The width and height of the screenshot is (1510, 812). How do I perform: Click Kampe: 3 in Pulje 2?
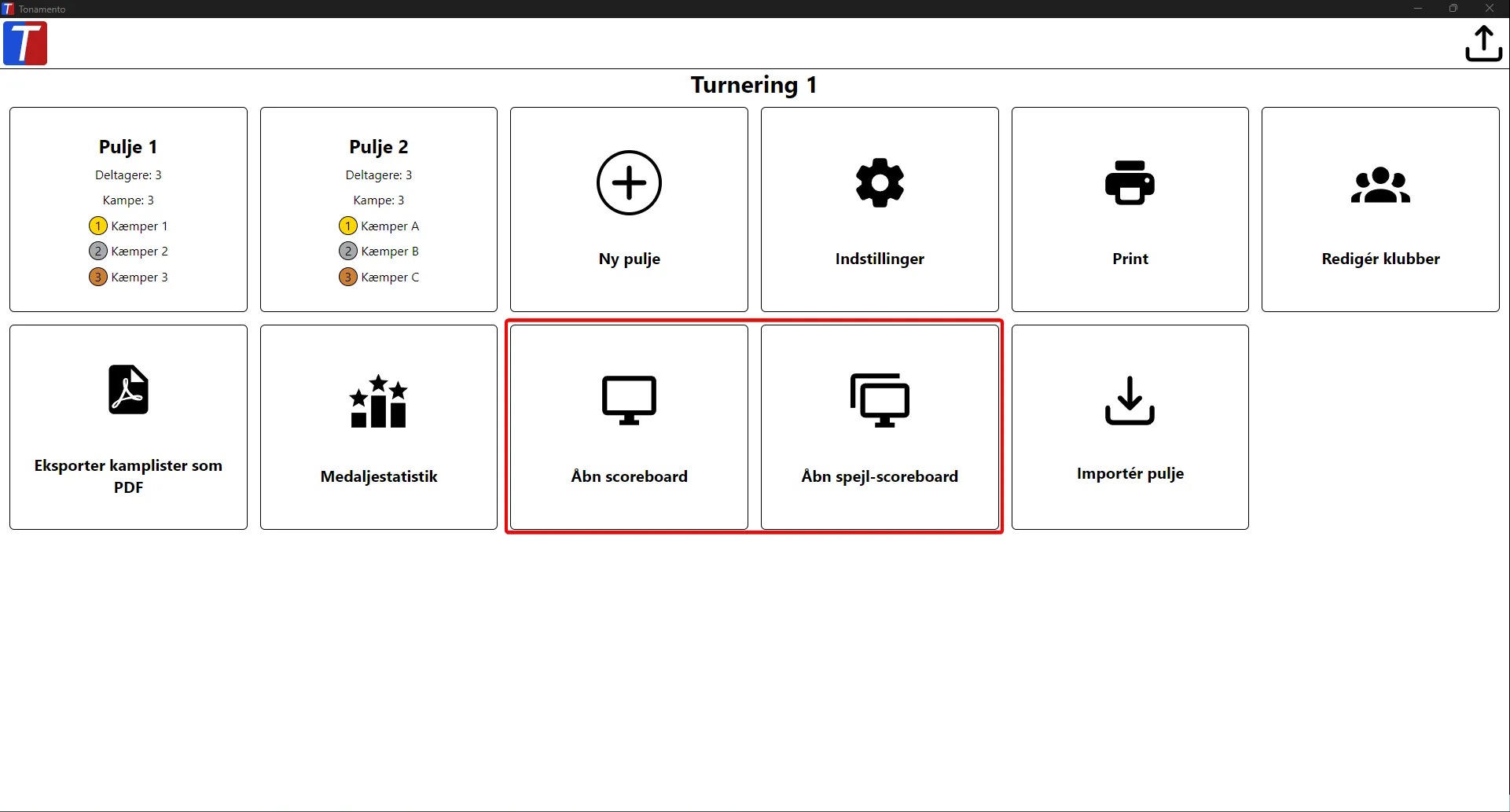click(378, 200)
